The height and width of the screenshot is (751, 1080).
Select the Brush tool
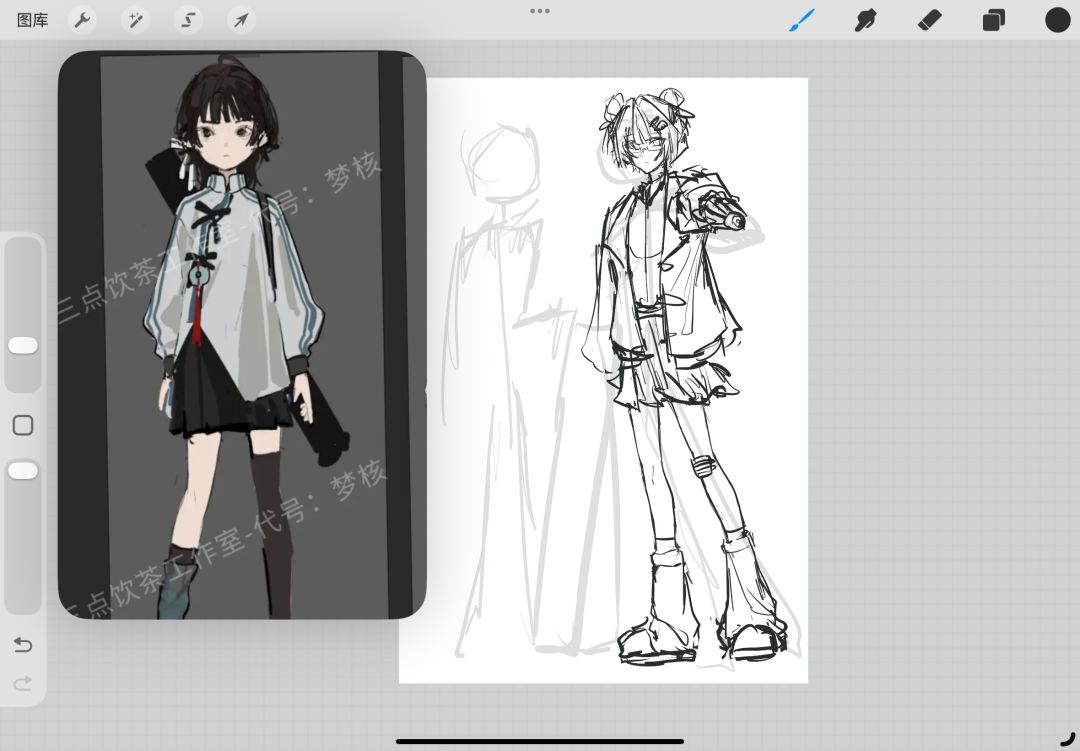click(x=802, y=20)
